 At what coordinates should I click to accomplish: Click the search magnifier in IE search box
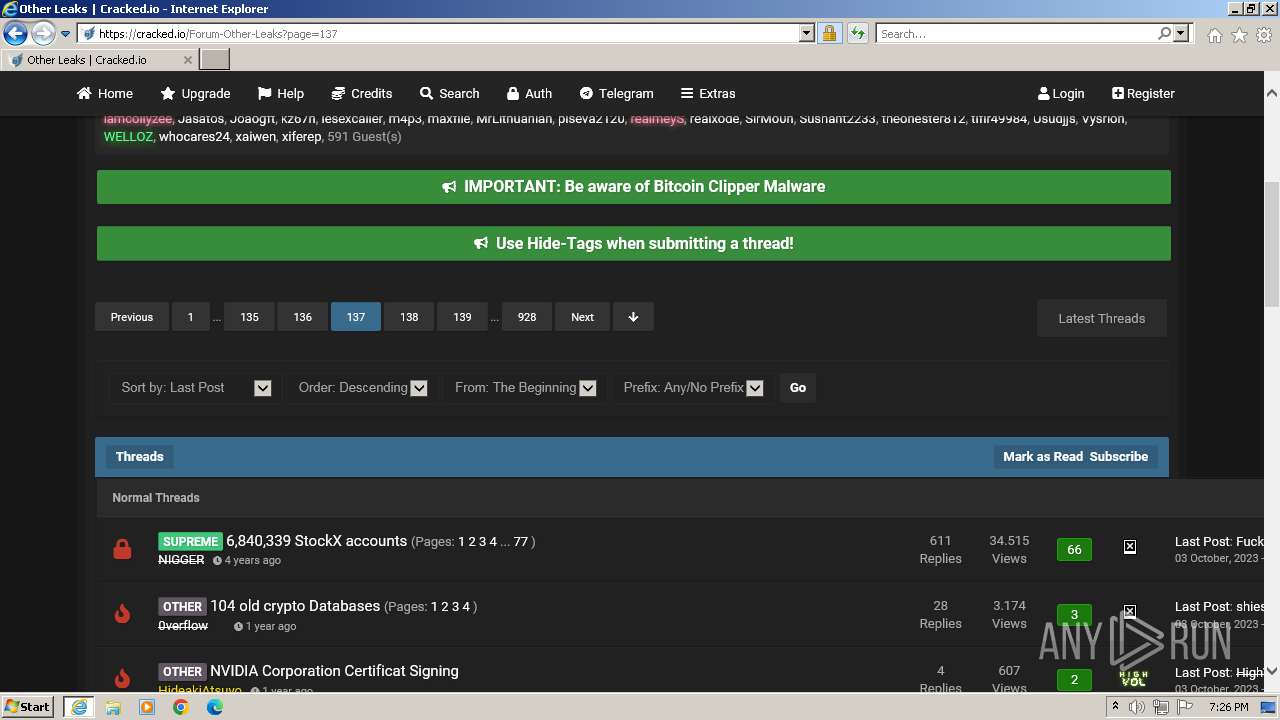[1164, 33]
